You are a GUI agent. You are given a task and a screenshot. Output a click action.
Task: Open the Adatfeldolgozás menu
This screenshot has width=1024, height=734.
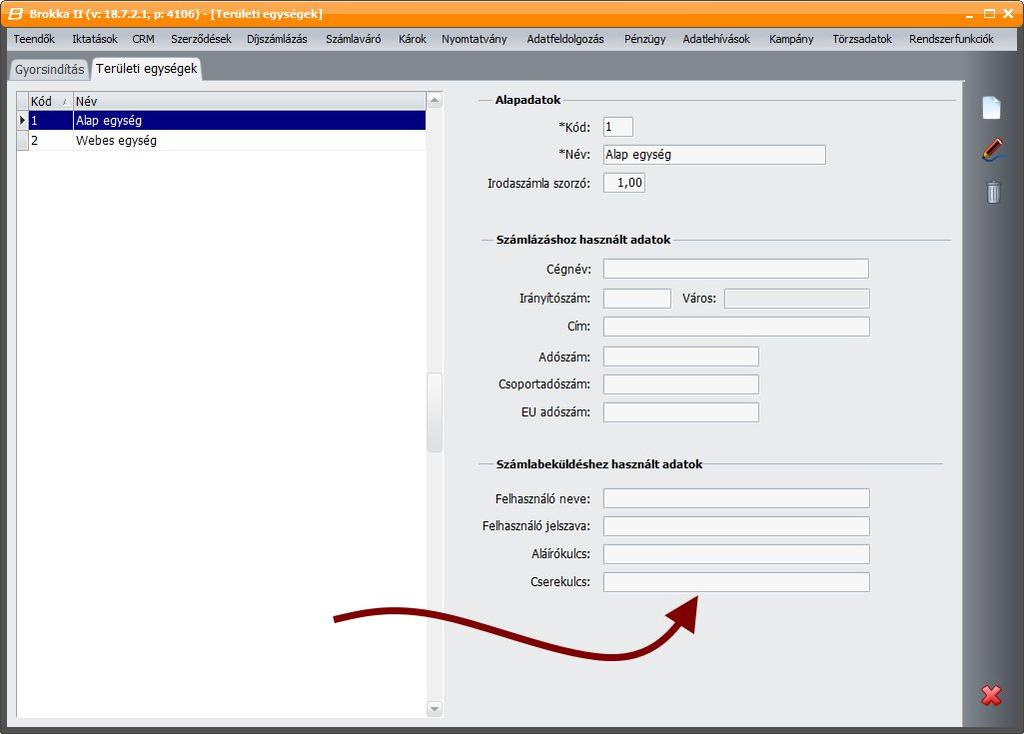566,39
